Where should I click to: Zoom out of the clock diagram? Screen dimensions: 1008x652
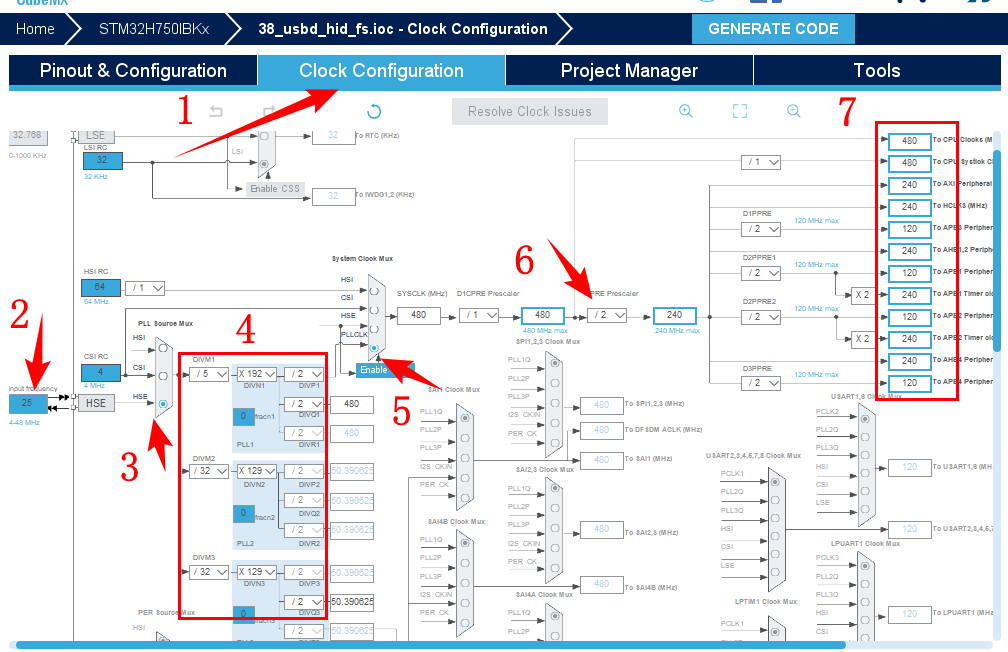pyautogui.click(x=793, y=112)
